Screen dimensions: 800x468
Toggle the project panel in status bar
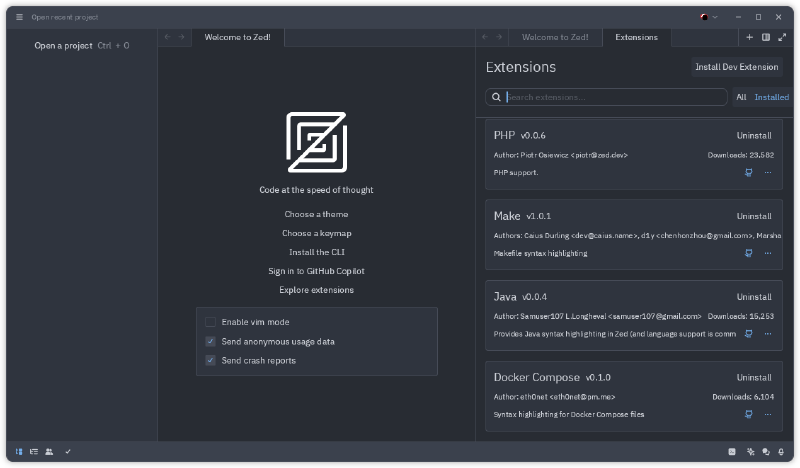click(x=19, y=452)
